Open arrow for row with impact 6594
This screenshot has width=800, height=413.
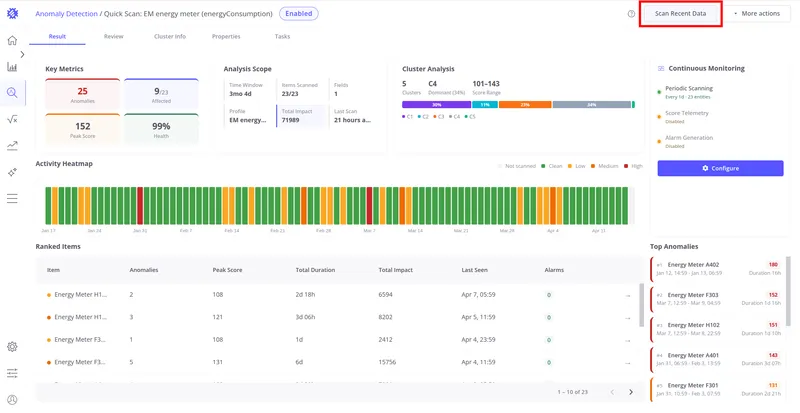pyautogui.click(x=628, y=295)
